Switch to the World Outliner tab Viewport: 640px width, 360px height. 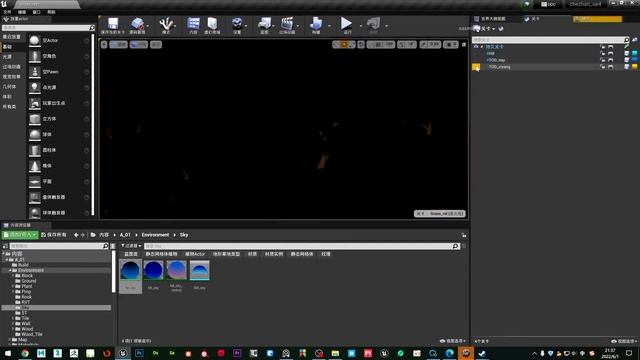pyautogui.click(x=493, y=19)
